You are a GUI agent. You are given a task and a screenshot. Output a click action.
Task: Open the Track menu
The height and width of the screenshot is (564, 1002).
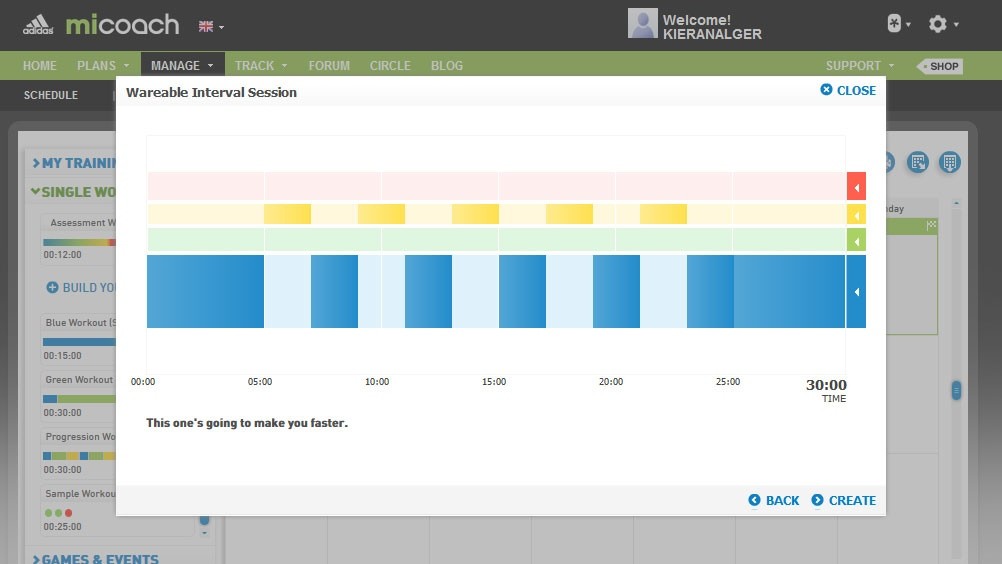coord(260,66)
